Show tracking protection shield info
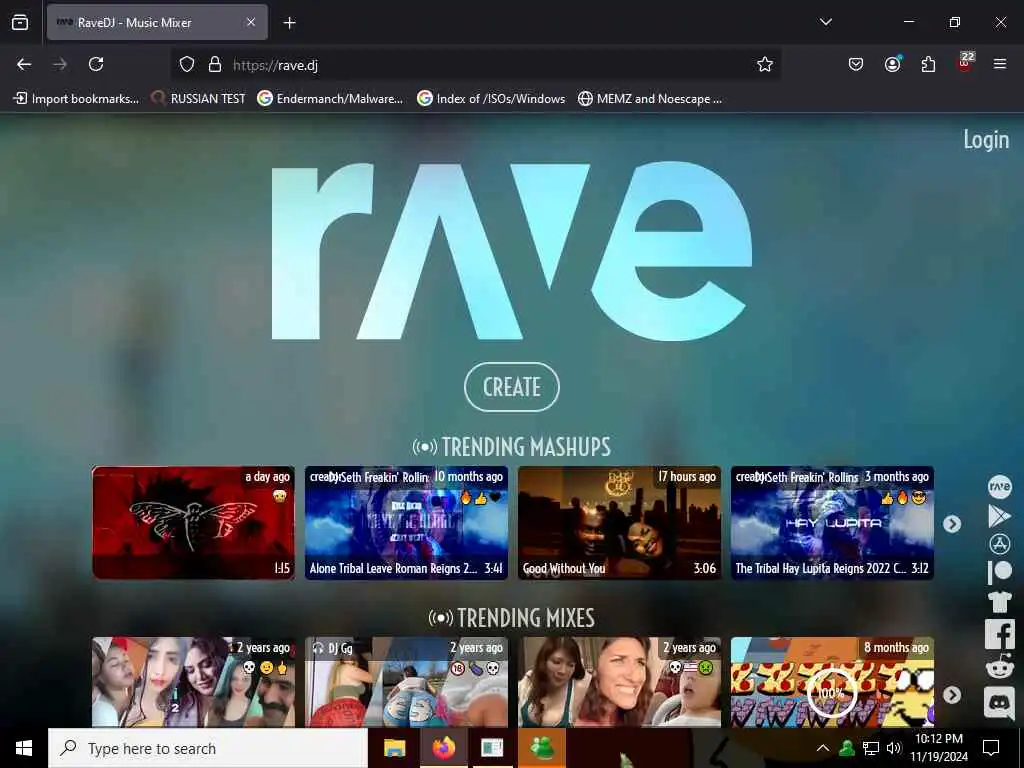This screenshot has height=768, width=1024. [187, 64]
